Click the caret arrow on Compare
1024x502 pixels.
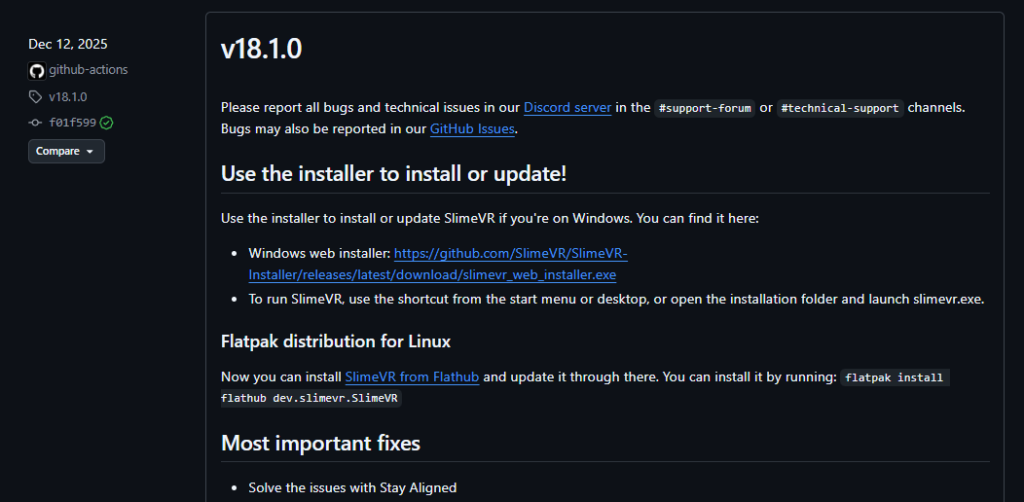point(90,152)
